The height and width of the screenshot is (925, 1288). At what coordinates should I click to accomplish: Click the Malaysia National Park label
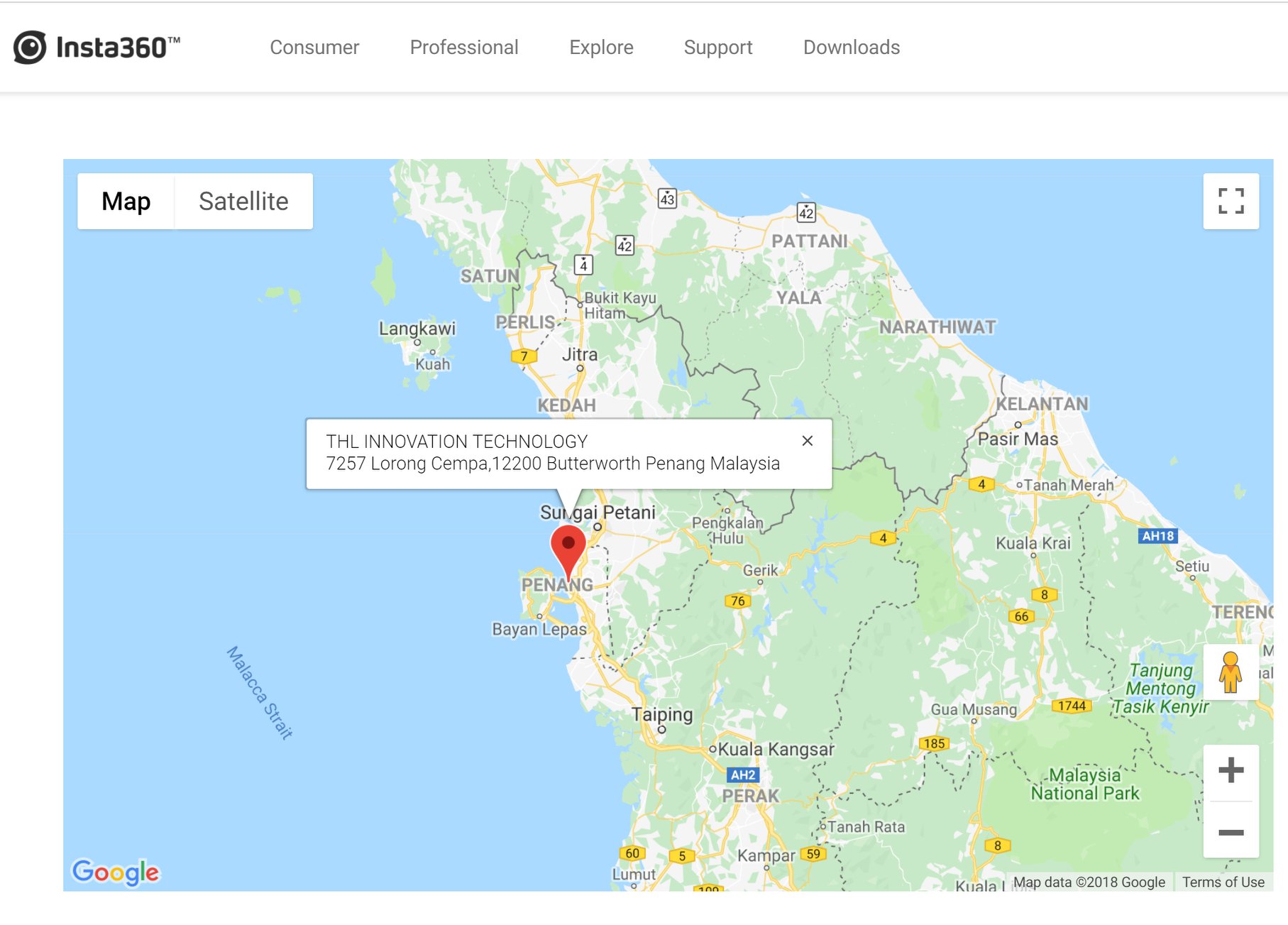point(1085,784)
